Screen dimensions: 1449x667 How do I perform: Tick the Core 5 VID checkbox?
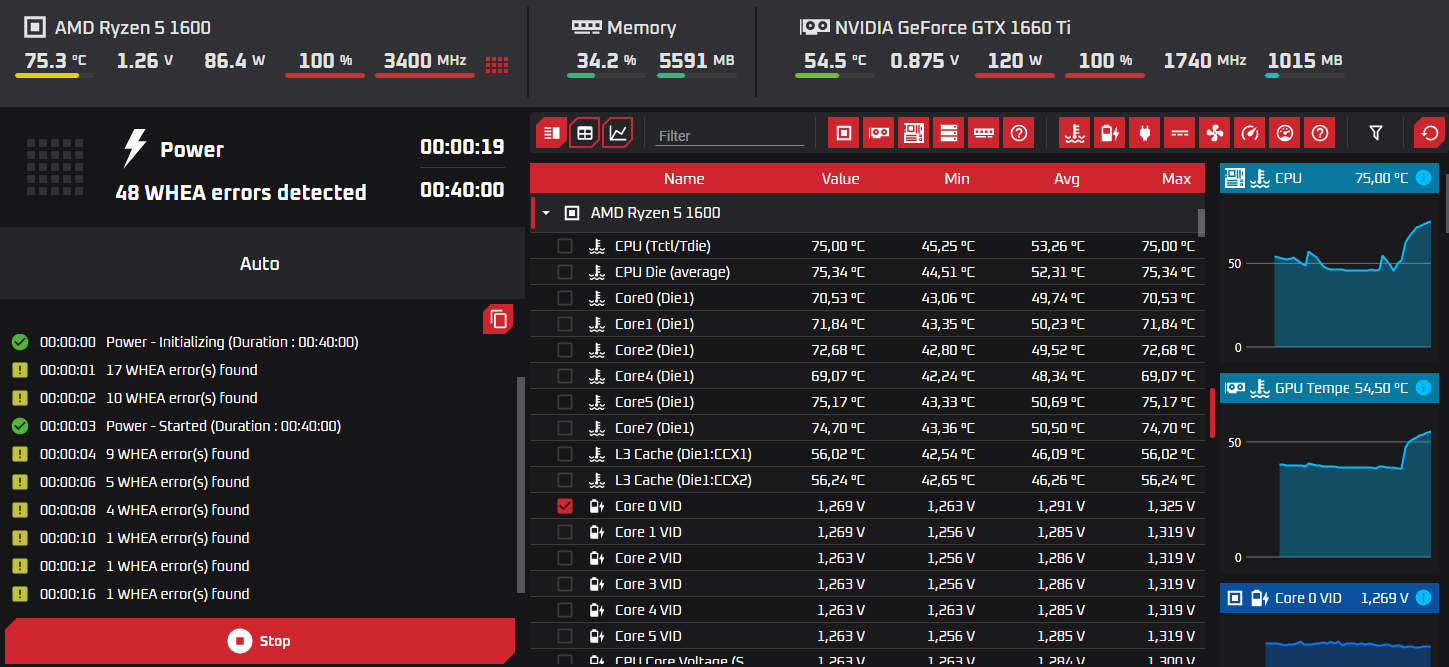pos(565,636)
